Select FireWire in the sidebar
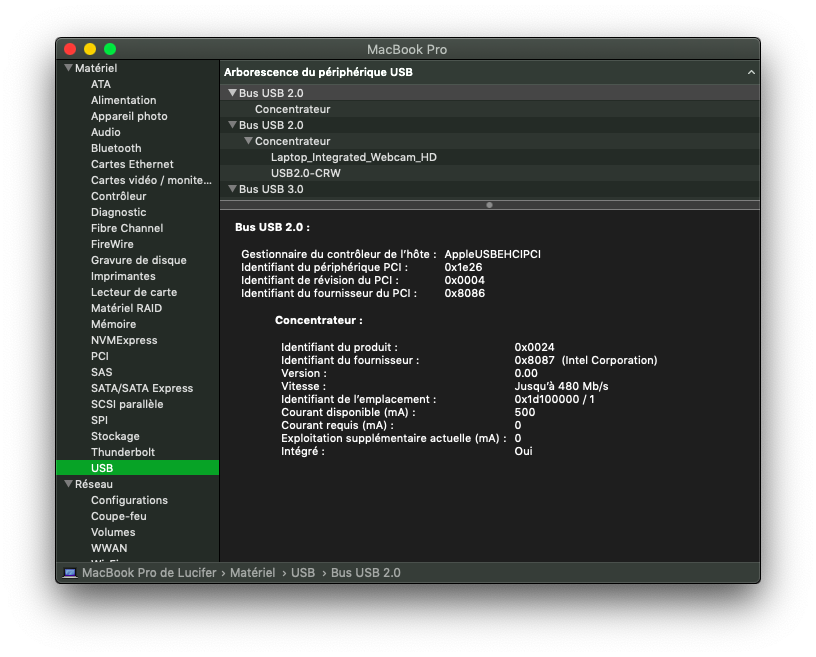The width and height of the screenshot is (816, 657). tap(112, 244)
